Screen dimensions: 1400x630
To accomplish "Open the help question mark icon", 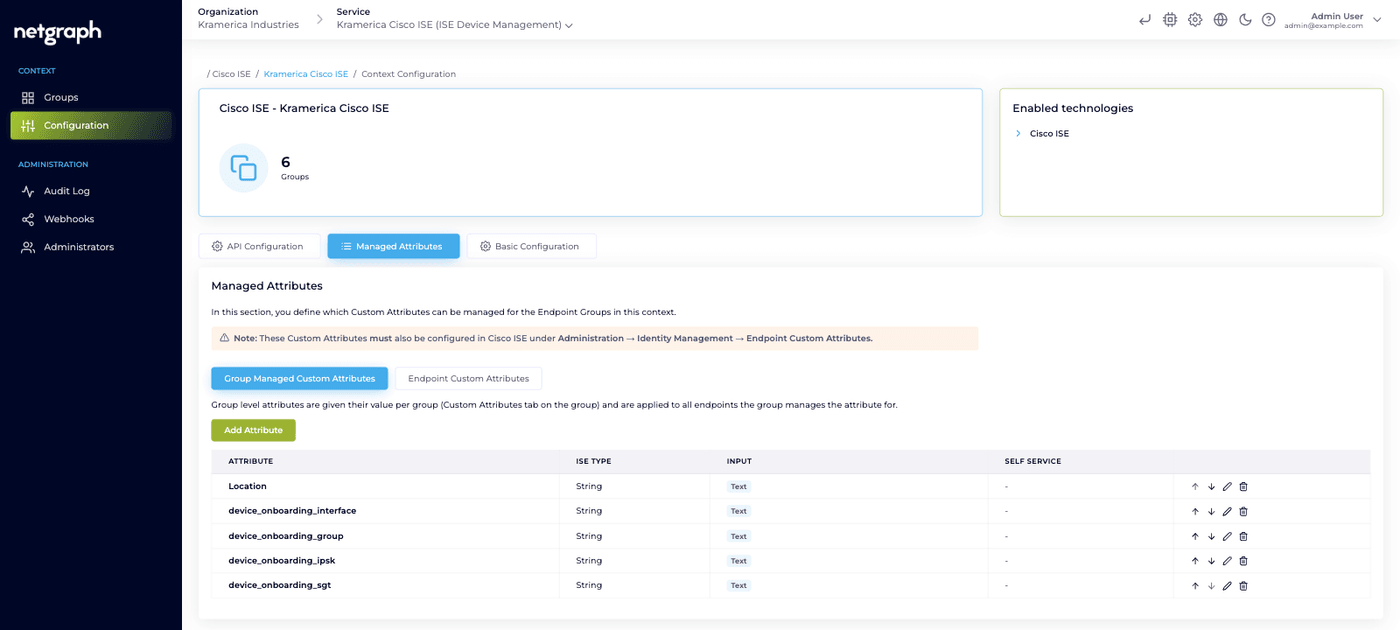I will coord(1269,19).
